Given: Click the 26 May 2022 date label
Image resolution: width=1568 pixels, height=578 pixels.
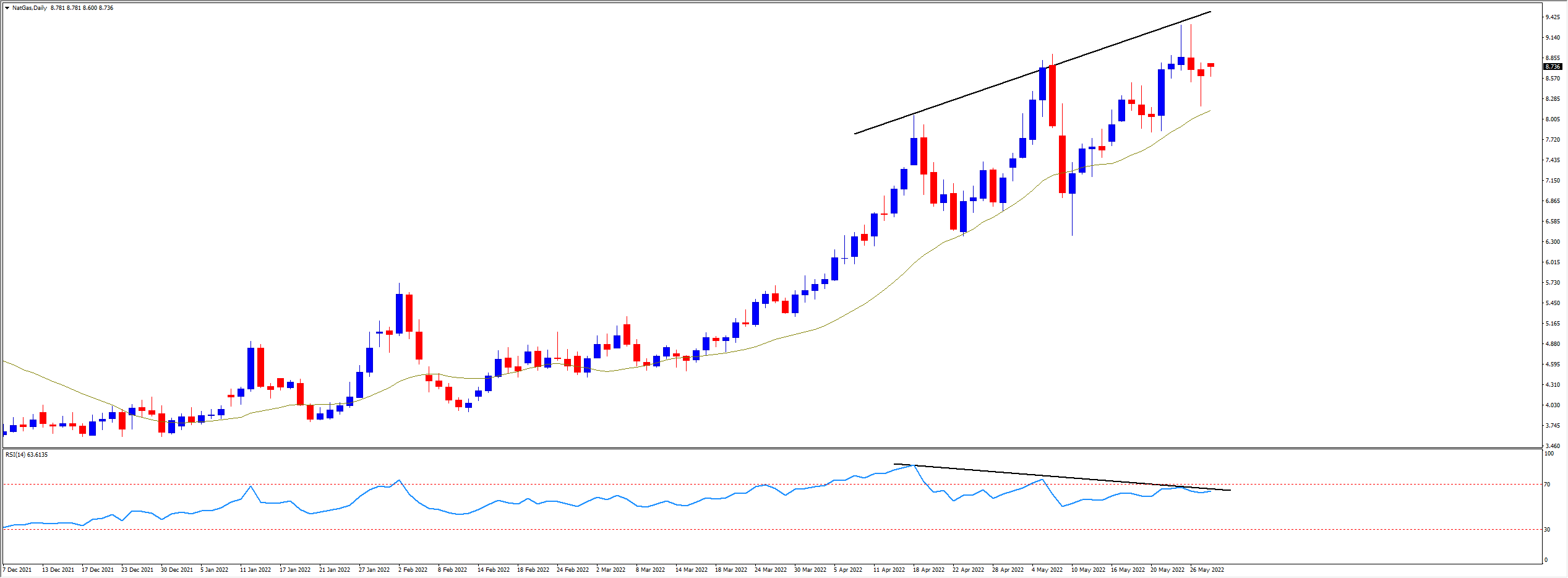Looking at the screenshot, I should pos(1207,570).
